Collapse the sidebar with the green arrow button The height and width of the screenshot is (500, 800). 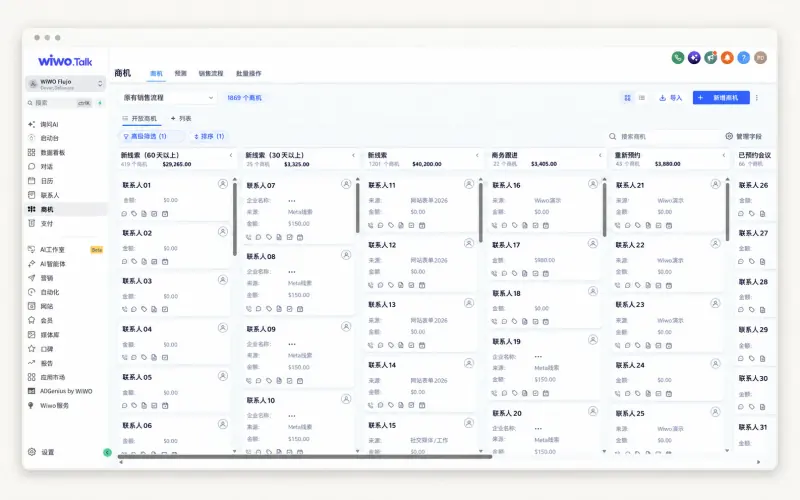click(x=107, y=452)
